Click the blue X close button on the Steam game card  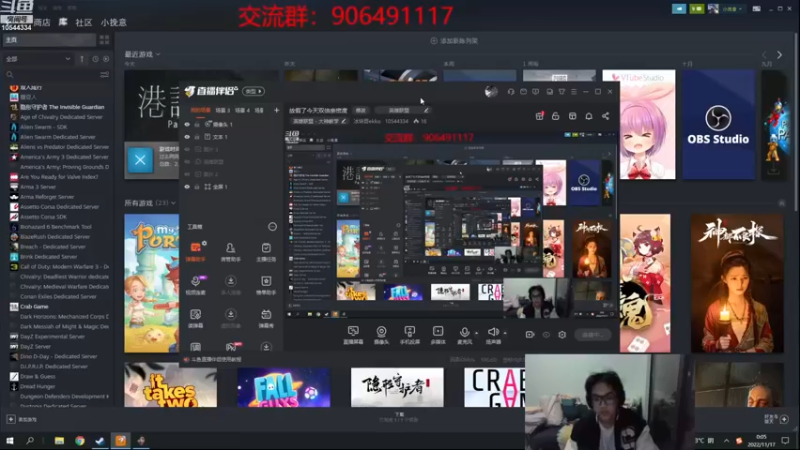point(140,160)
